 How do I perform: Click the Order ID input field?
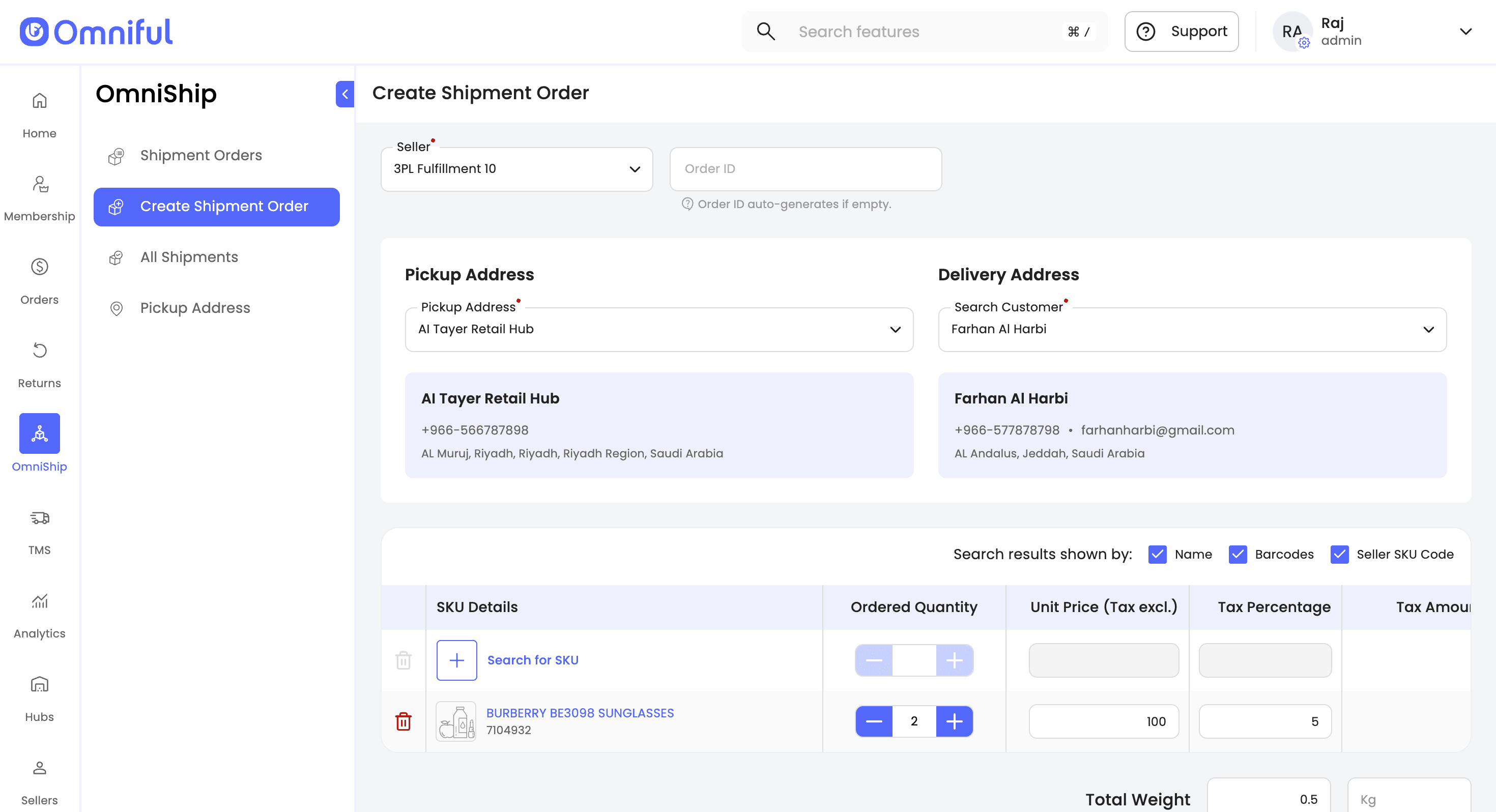805,169
